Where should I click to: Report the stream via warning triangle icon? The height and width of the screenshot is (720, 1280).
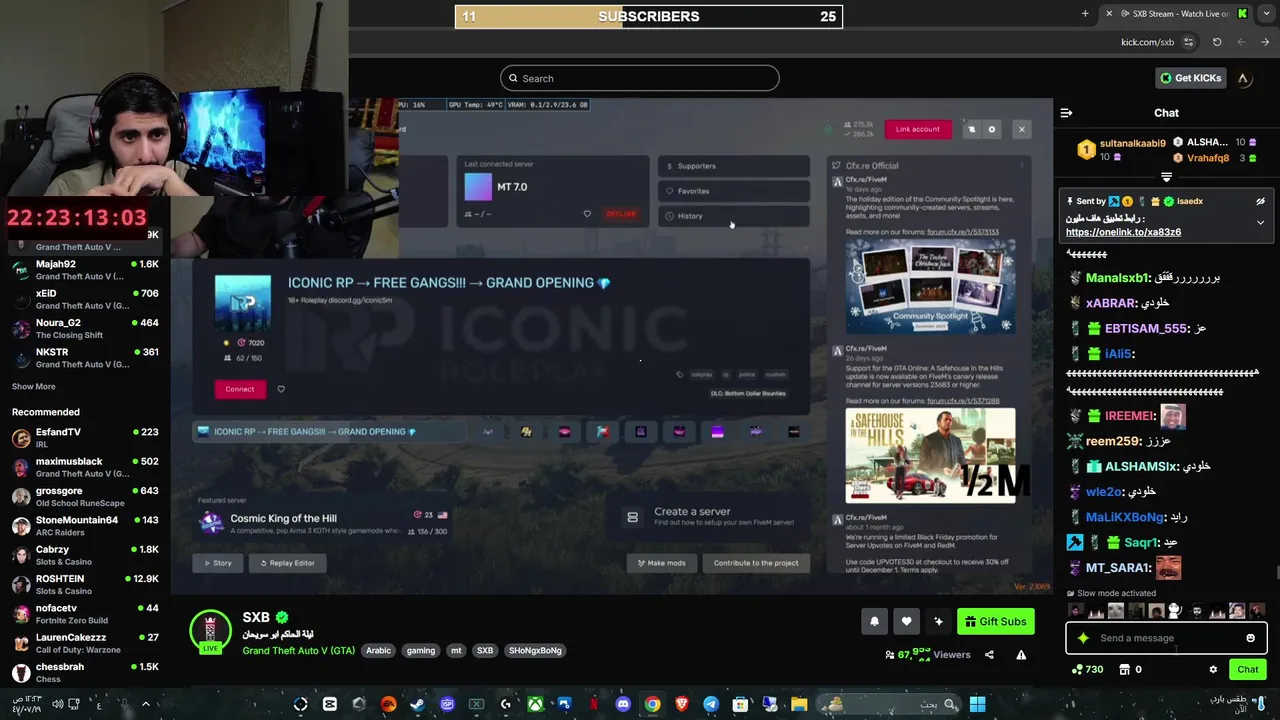tap(1021, 655)
